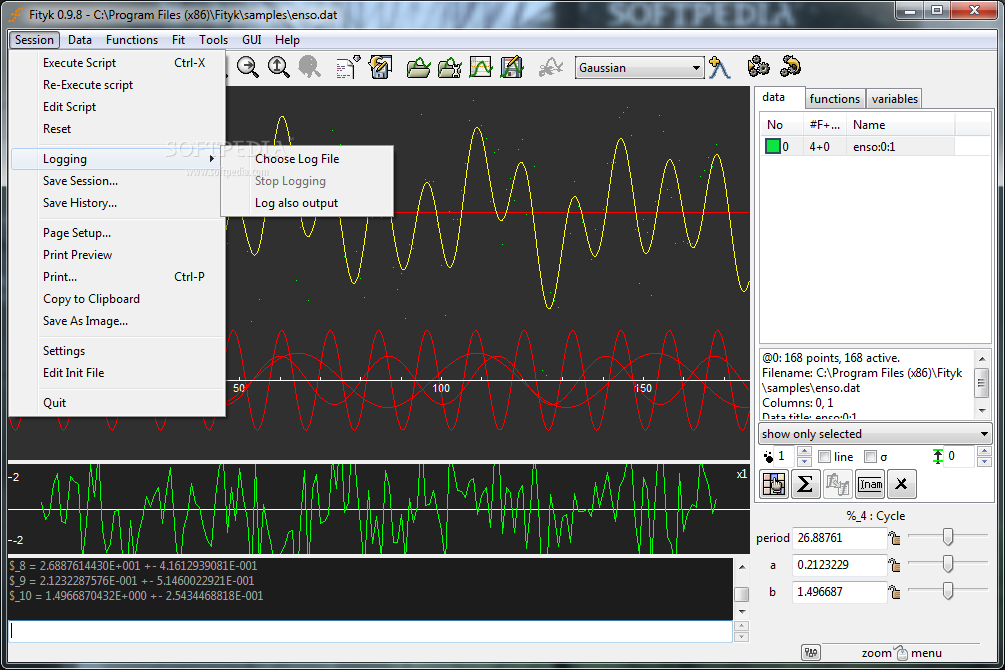Switch to the functions tab

click(x=835, y=99)
